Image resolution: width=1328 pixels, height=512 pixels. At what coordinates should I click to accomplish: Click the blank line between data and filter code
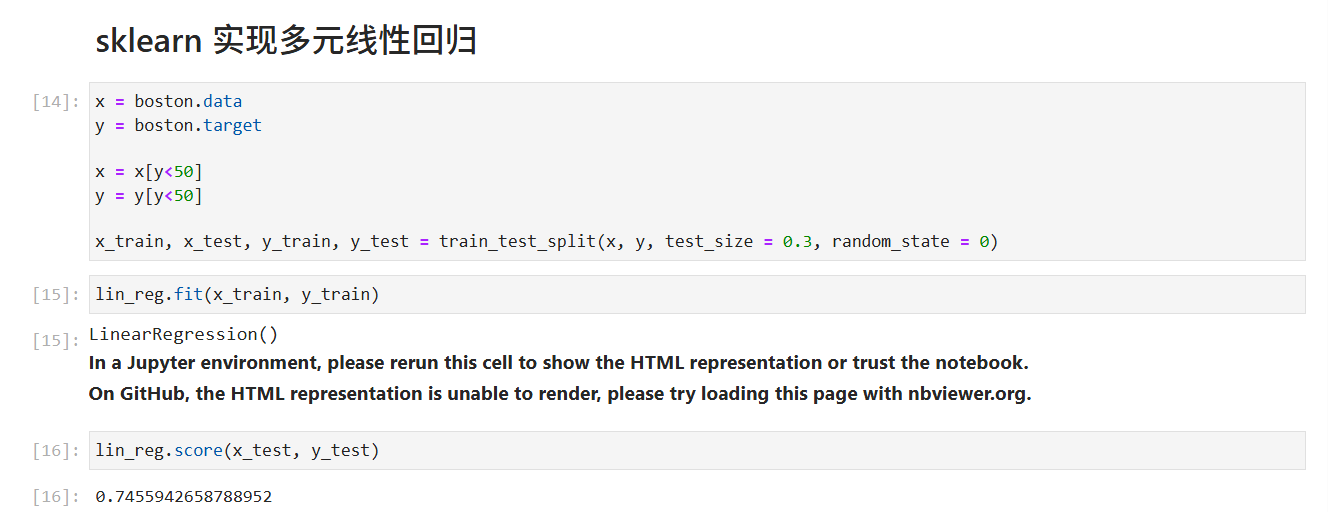click(697, 148)
